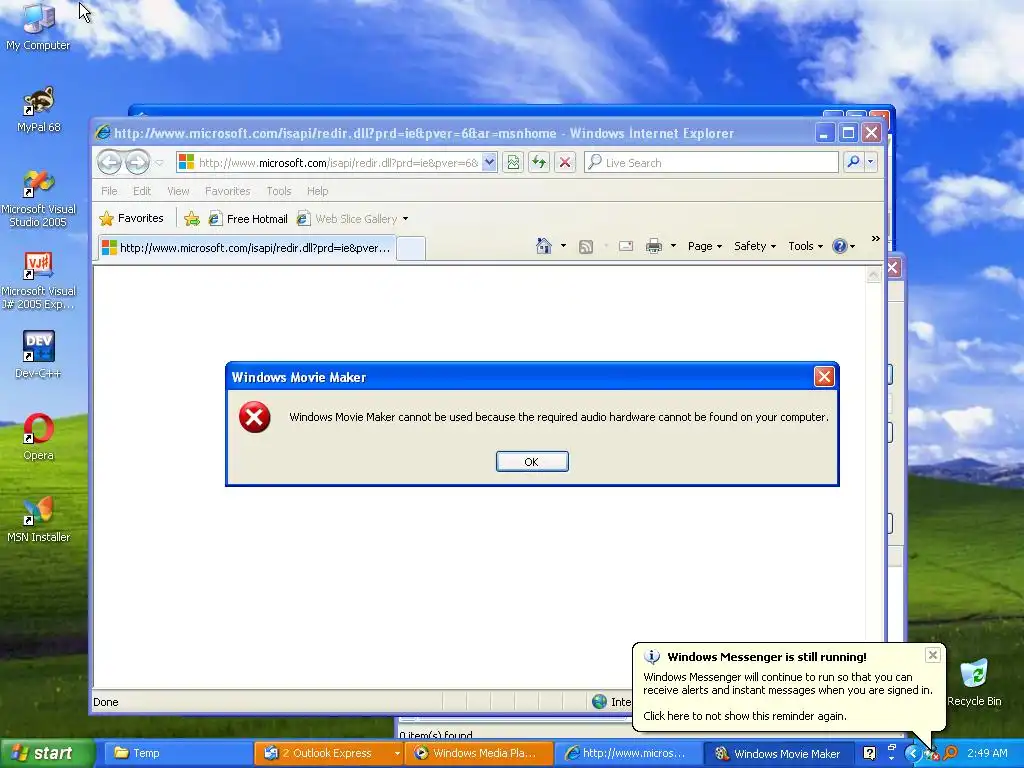Show hidden tray icons with the arrow

click(912, 753)
